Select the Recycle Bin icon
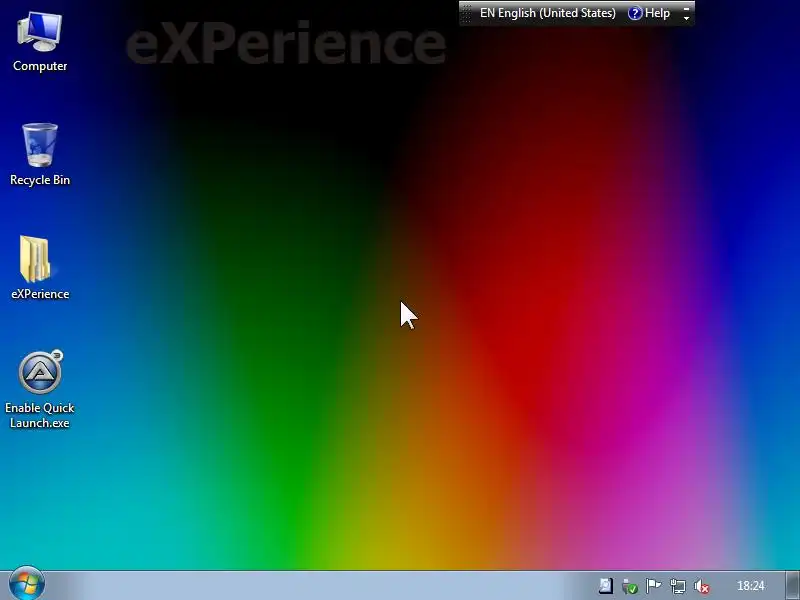This screenshot has height=600, width=800. pyautogui.click(x=40, y=155)
